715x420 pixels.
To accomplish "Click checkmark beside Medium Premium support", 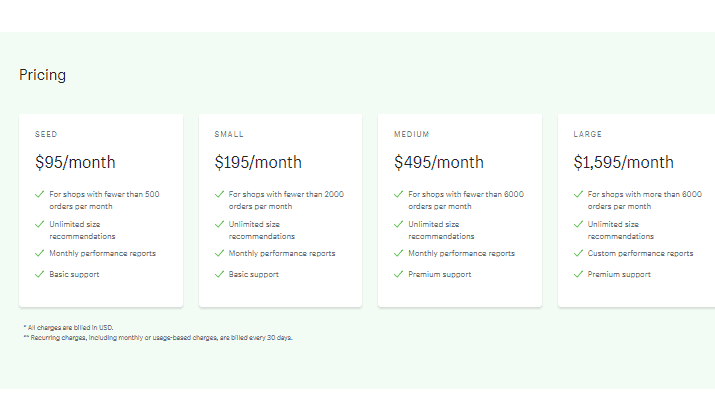I will (399, 274).
